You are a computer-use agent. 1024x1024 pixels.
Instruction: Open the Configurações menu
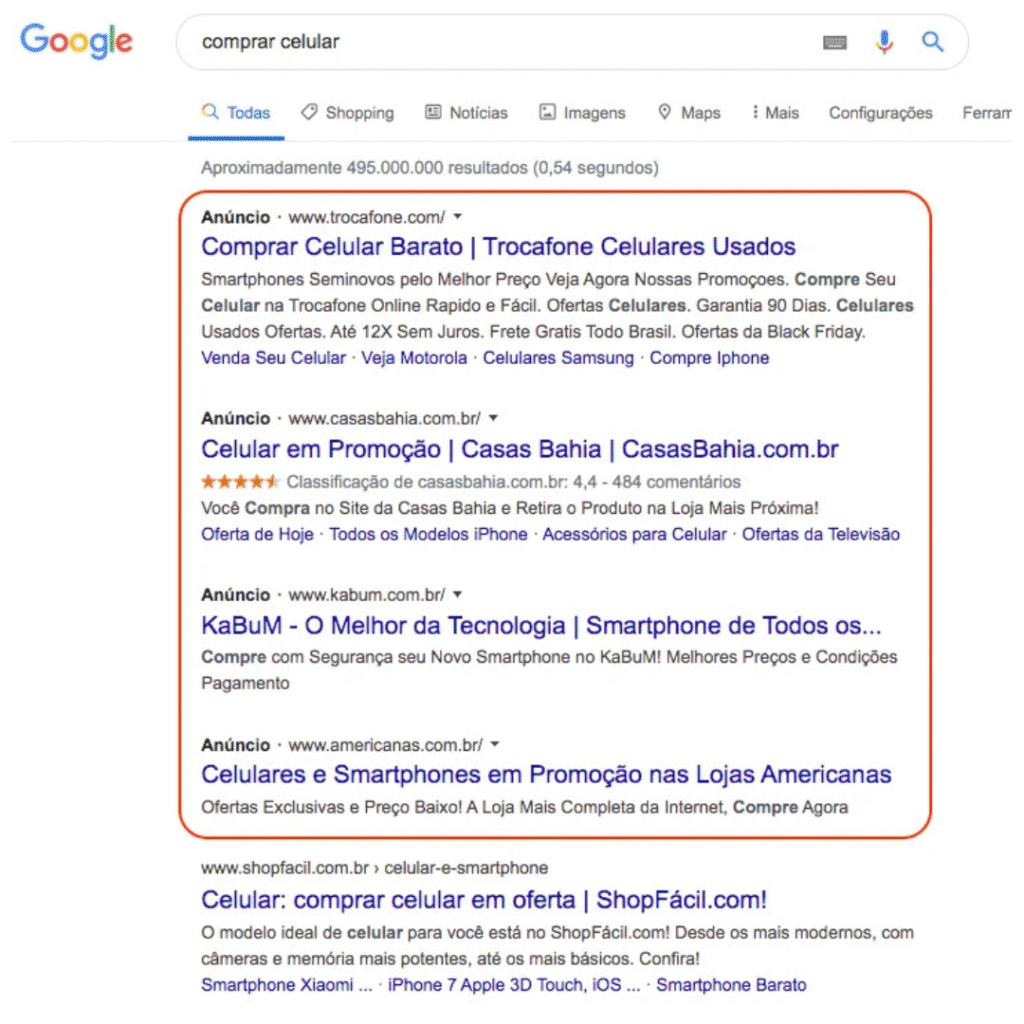coord(879,112)
